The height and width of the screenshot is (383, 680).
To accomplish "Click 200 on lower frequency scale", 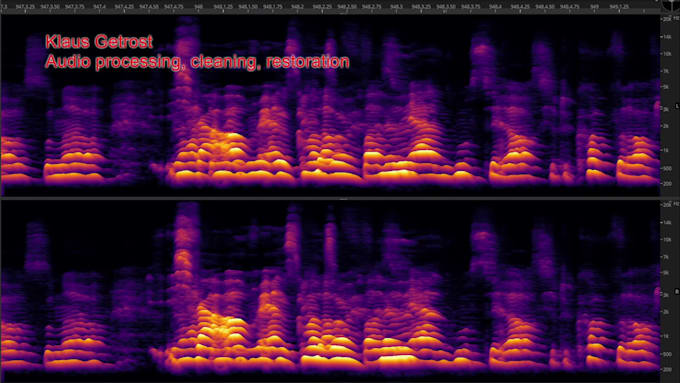I will coord(667,370).
